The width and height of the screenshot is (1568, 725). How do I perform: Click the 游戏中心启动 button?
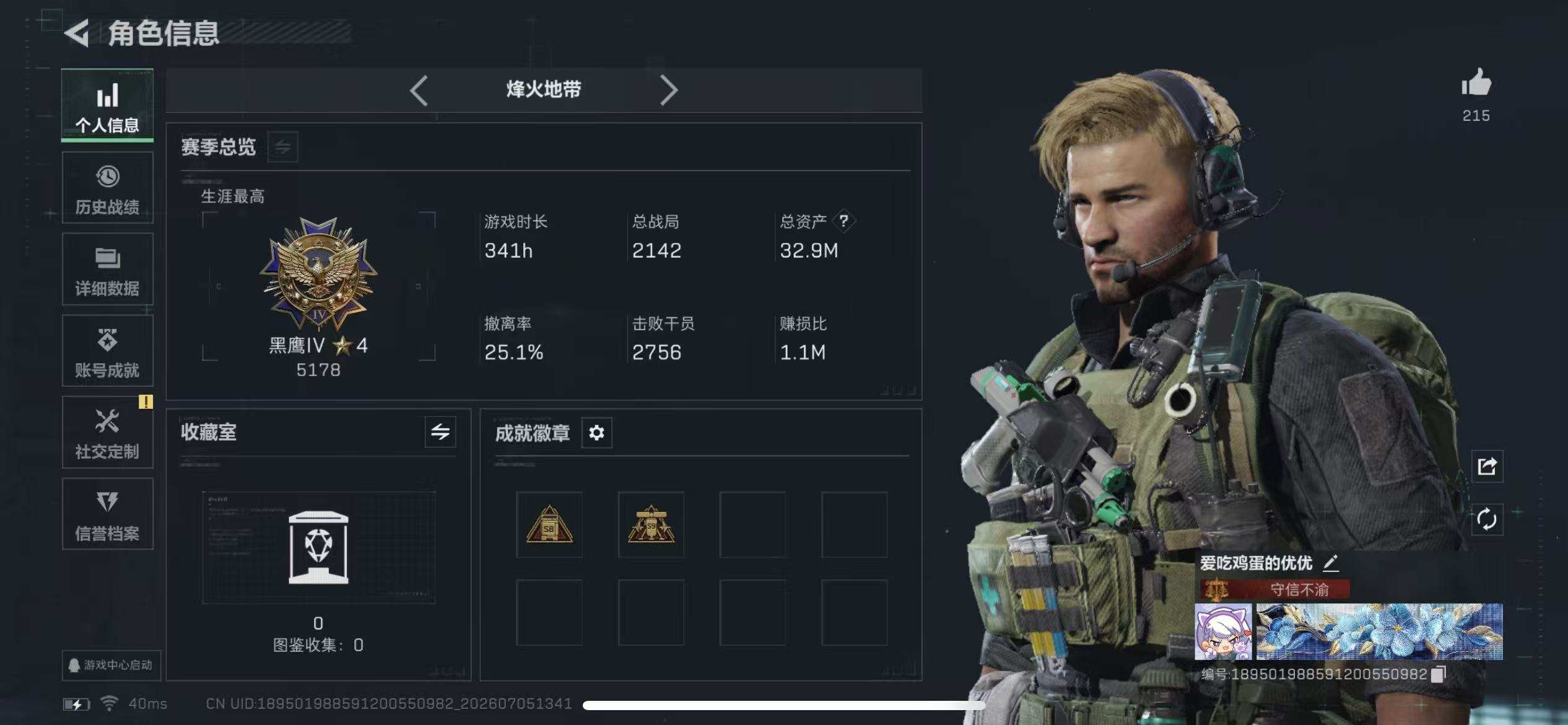(111, 665)
